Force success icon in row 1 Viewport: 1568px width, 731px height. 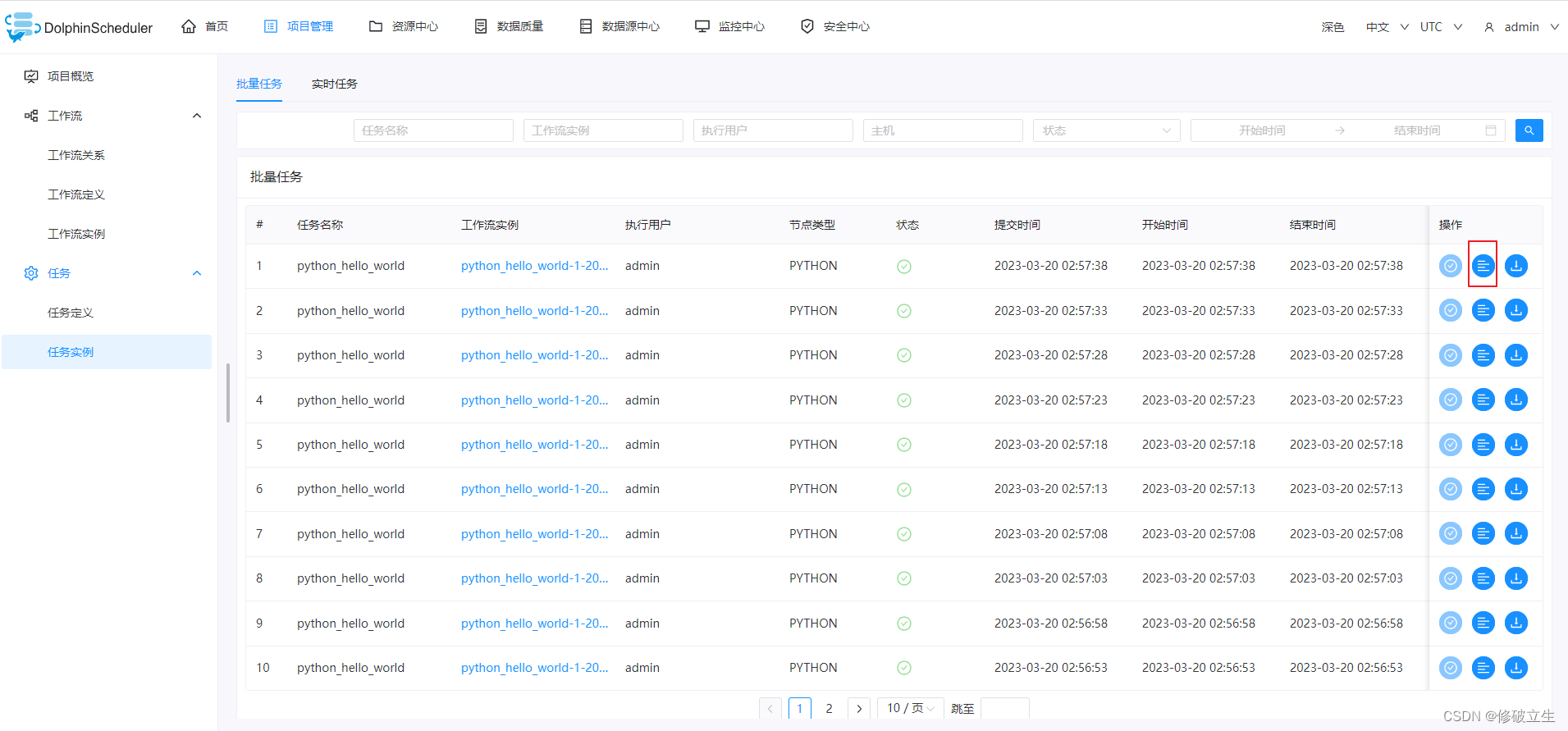[1450, 266]
